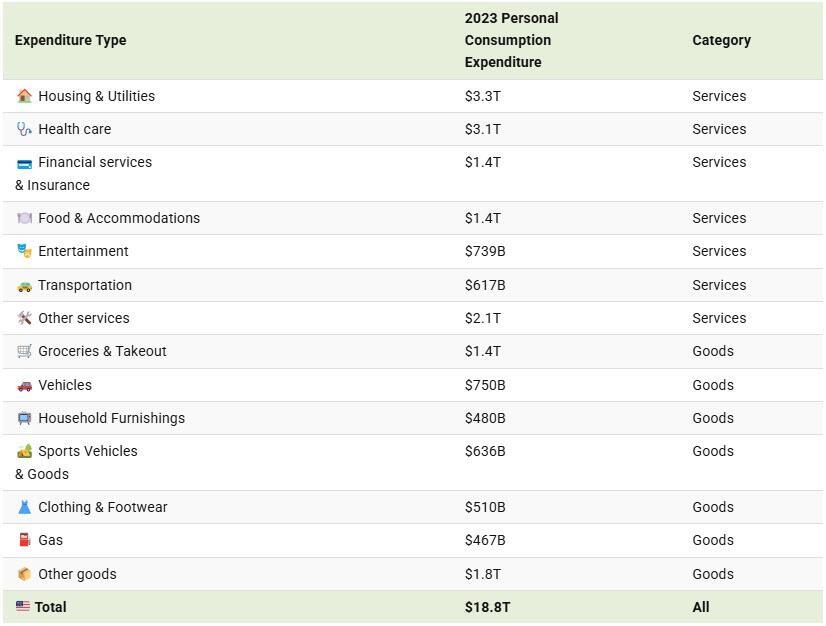Click the 2023 Personal Consumption Expenditure header

tap(511, 40)
